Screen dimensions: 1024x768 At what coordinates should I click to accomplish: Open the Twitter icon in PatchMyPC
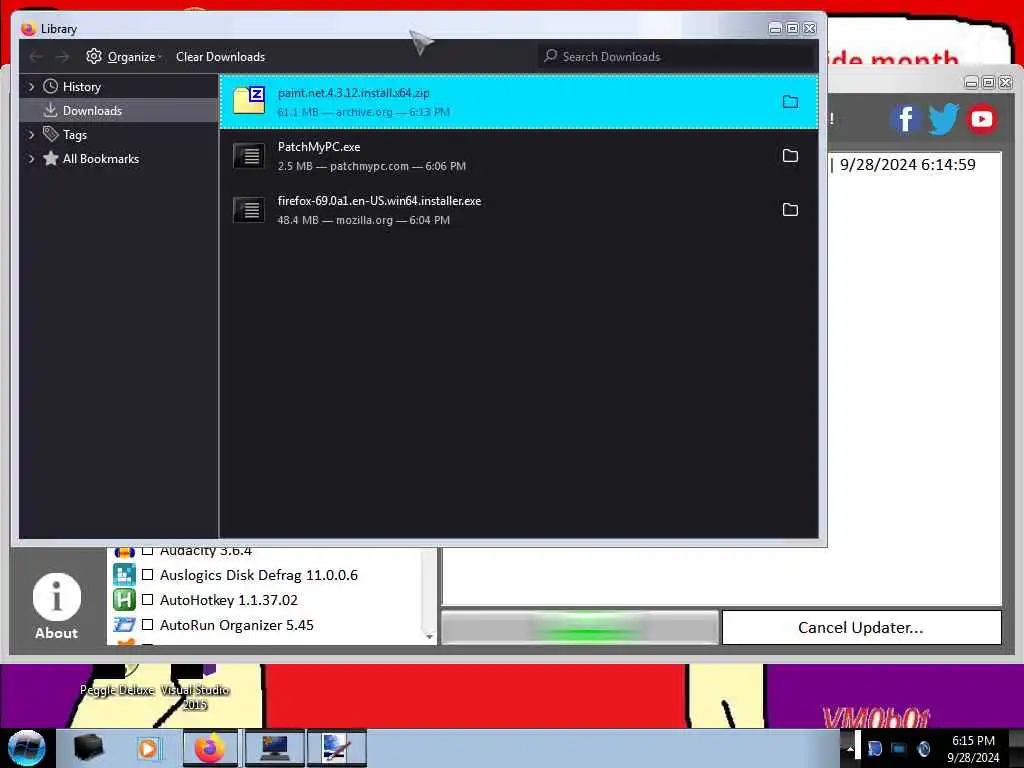point(943,119)
